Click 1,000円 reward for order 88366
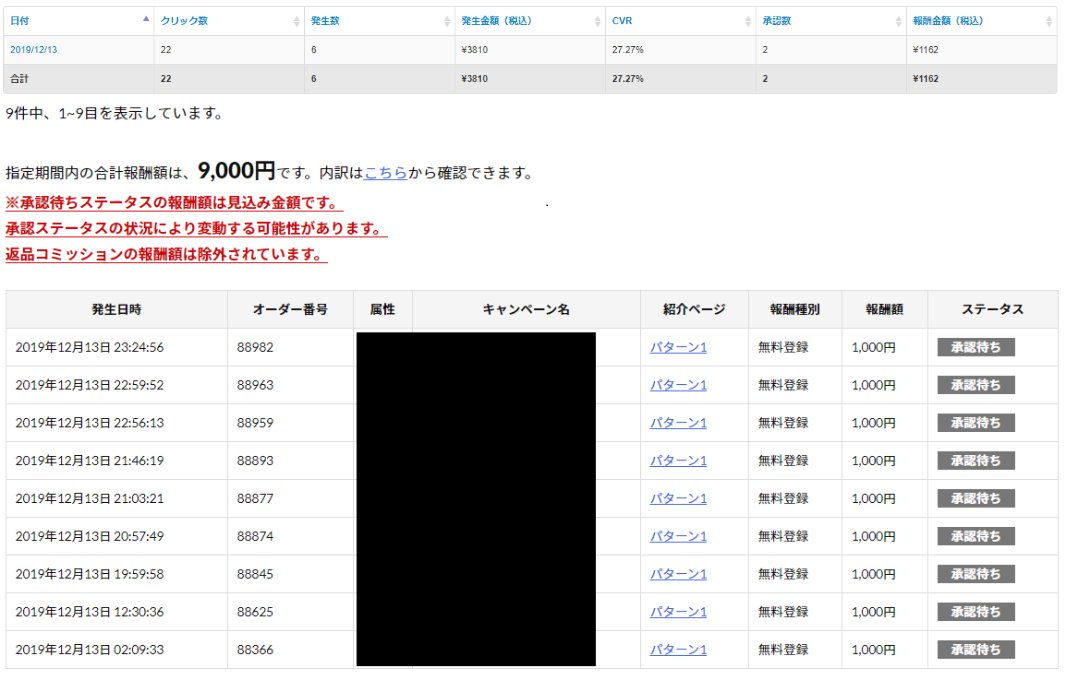Viewport: 1066px width, 680px height. coord(873,649)
